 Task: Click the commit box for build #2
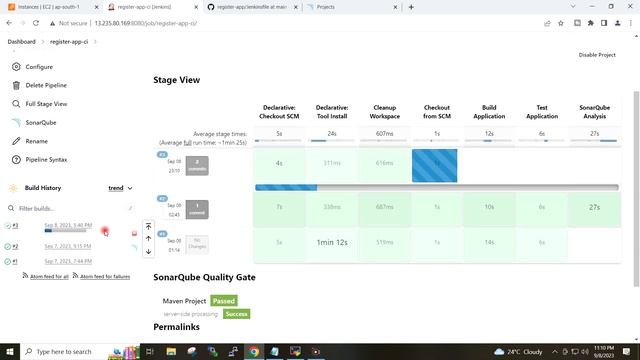tap(197, 209)
